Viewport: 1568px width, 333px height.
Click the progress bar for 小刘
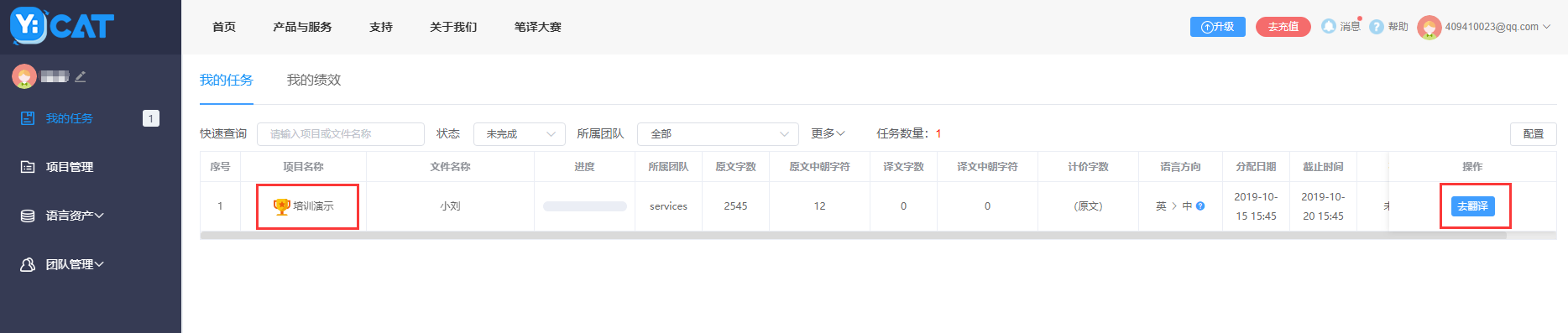click(585, 206)
